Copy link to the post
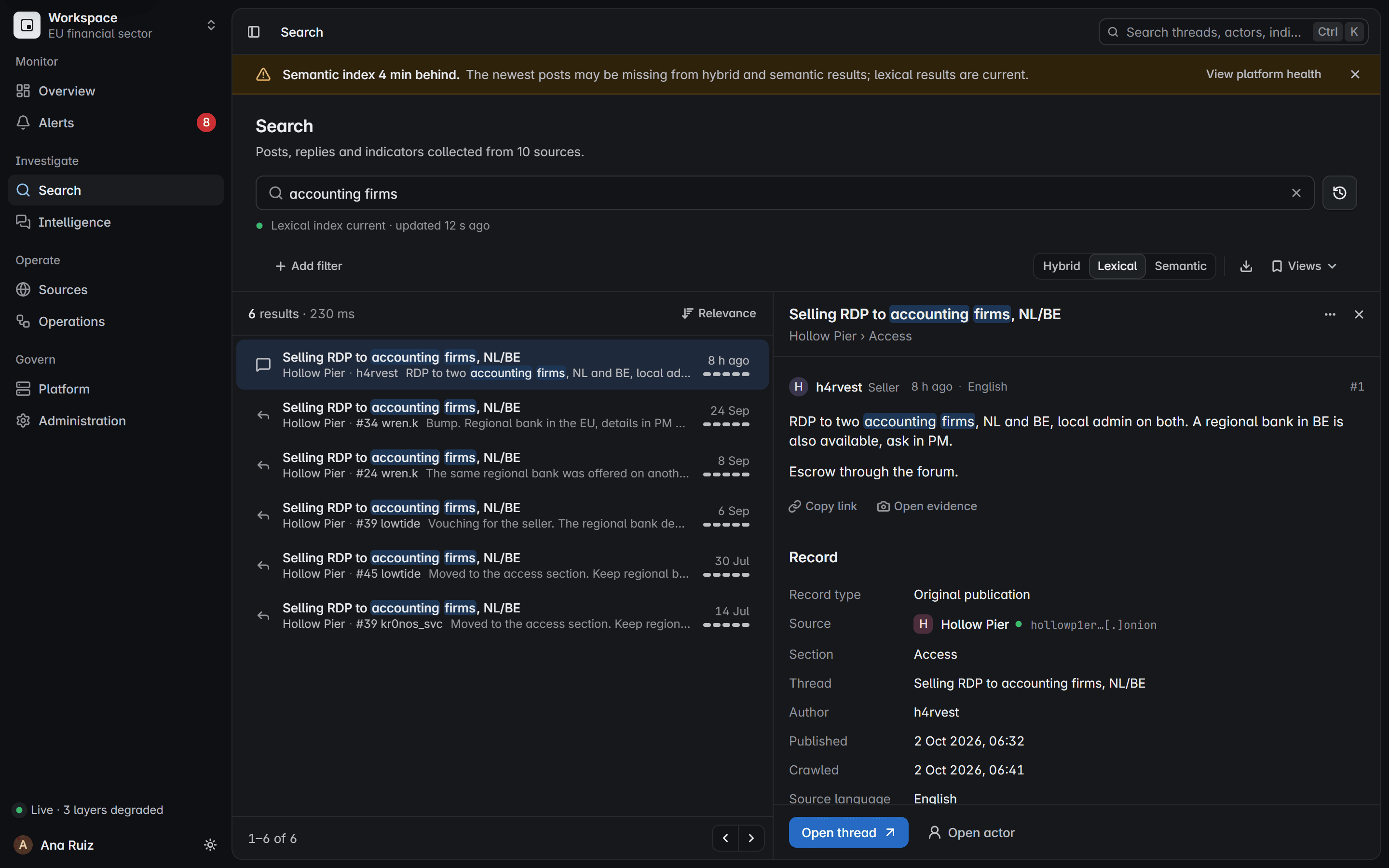 (x=822, y=506)
